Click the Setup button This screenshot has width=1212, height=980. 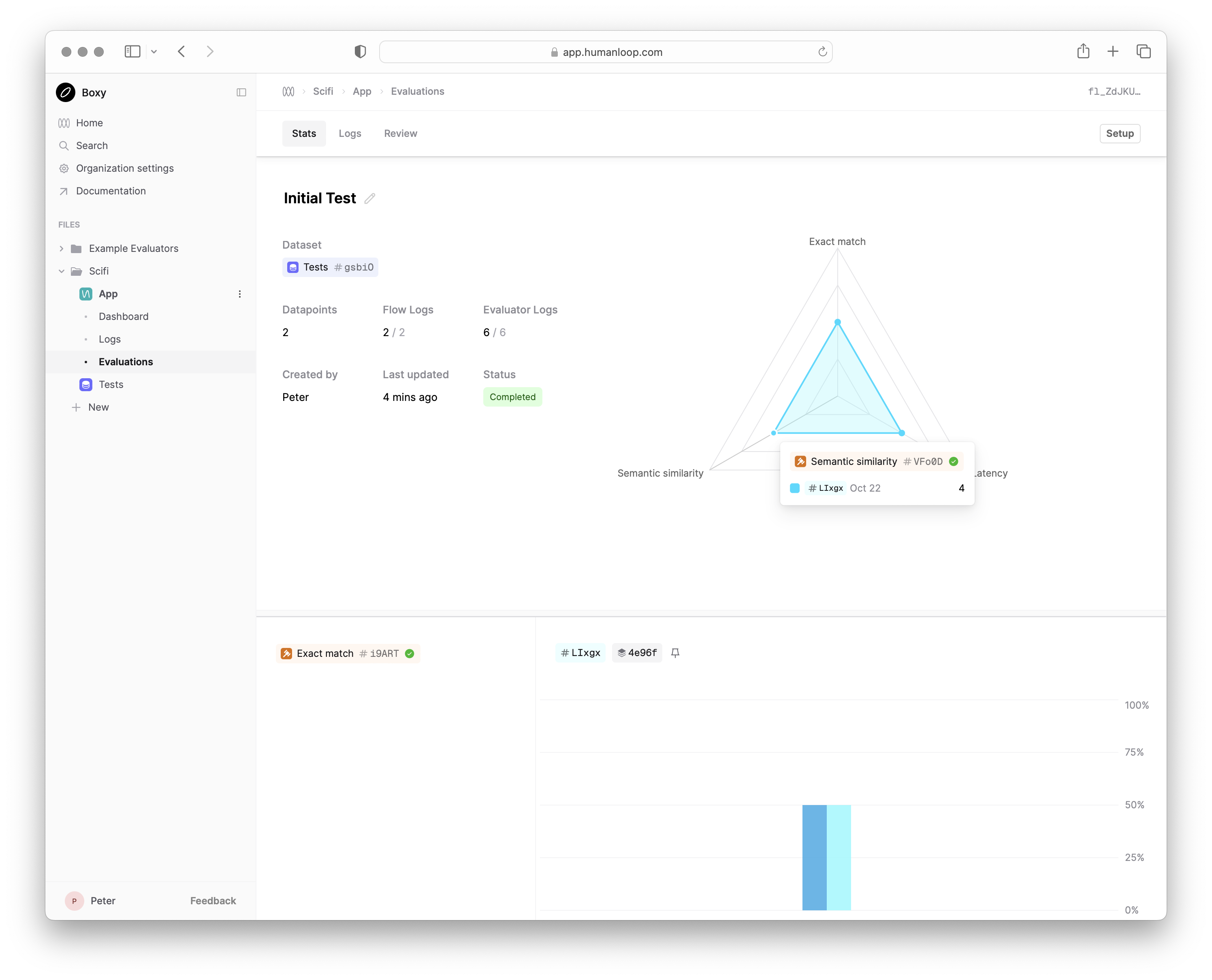point(1119,133)
